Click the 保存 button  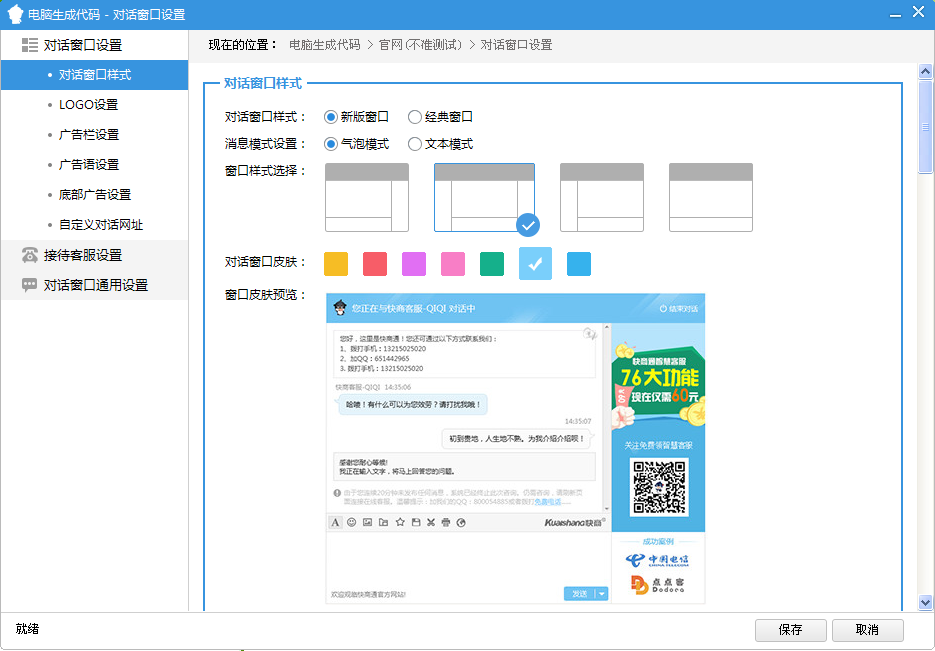pos(790,630)
